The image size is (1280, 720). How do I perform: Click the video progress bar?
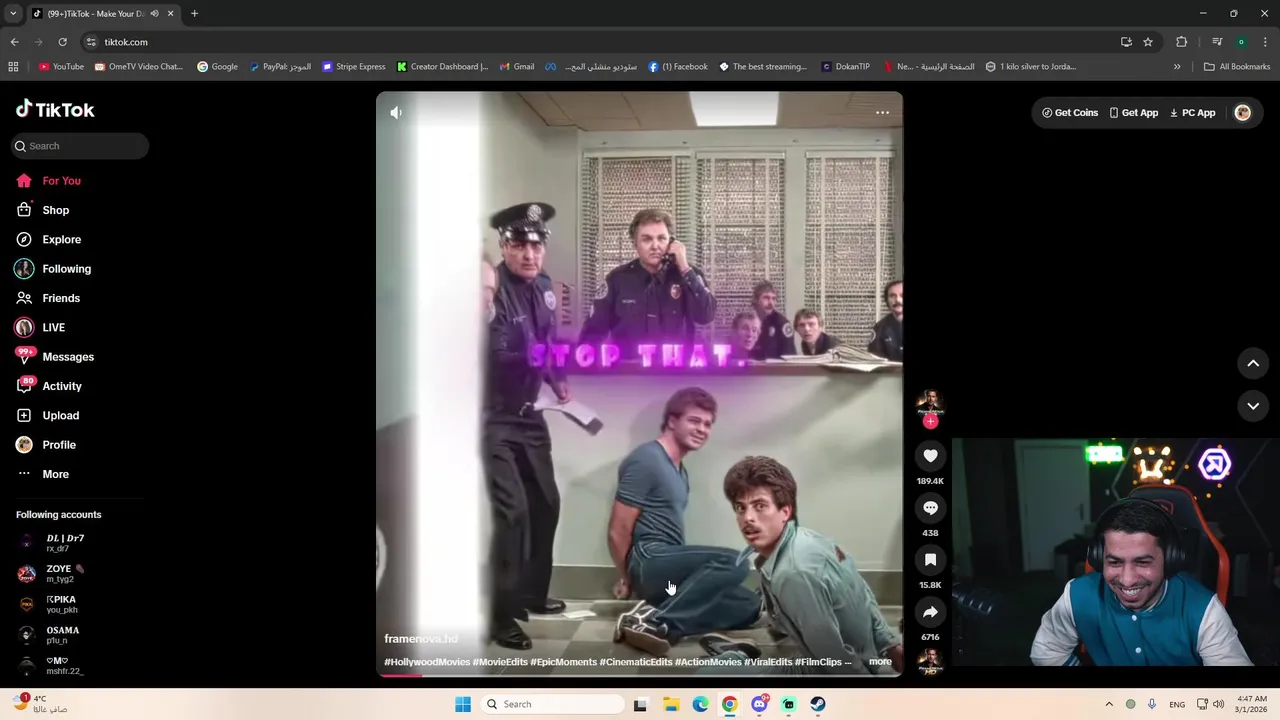pos(639,675)
